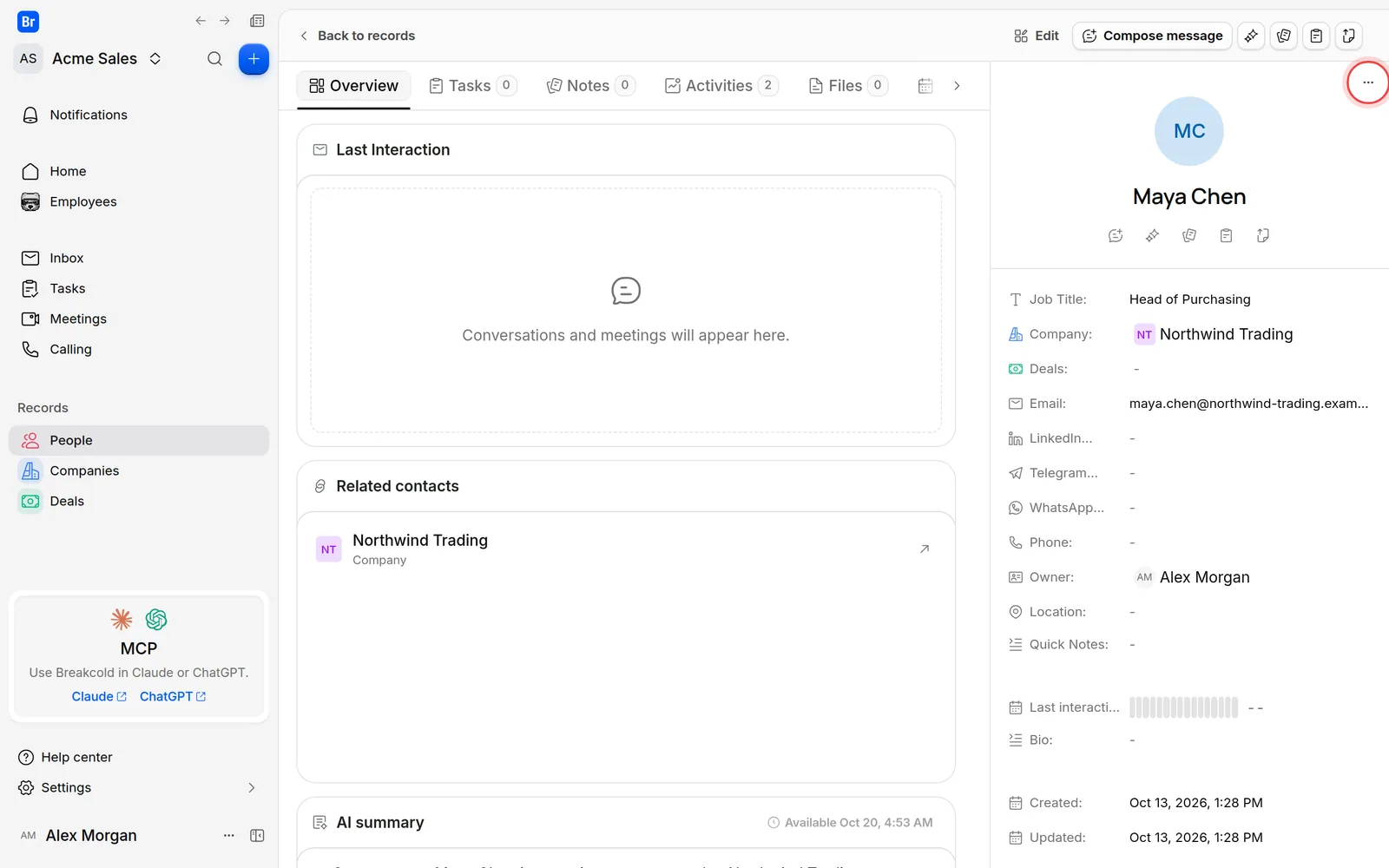Show more tabs with the right chevron
The width and height of the screenshot is (1389, 868).
(957, 86)
